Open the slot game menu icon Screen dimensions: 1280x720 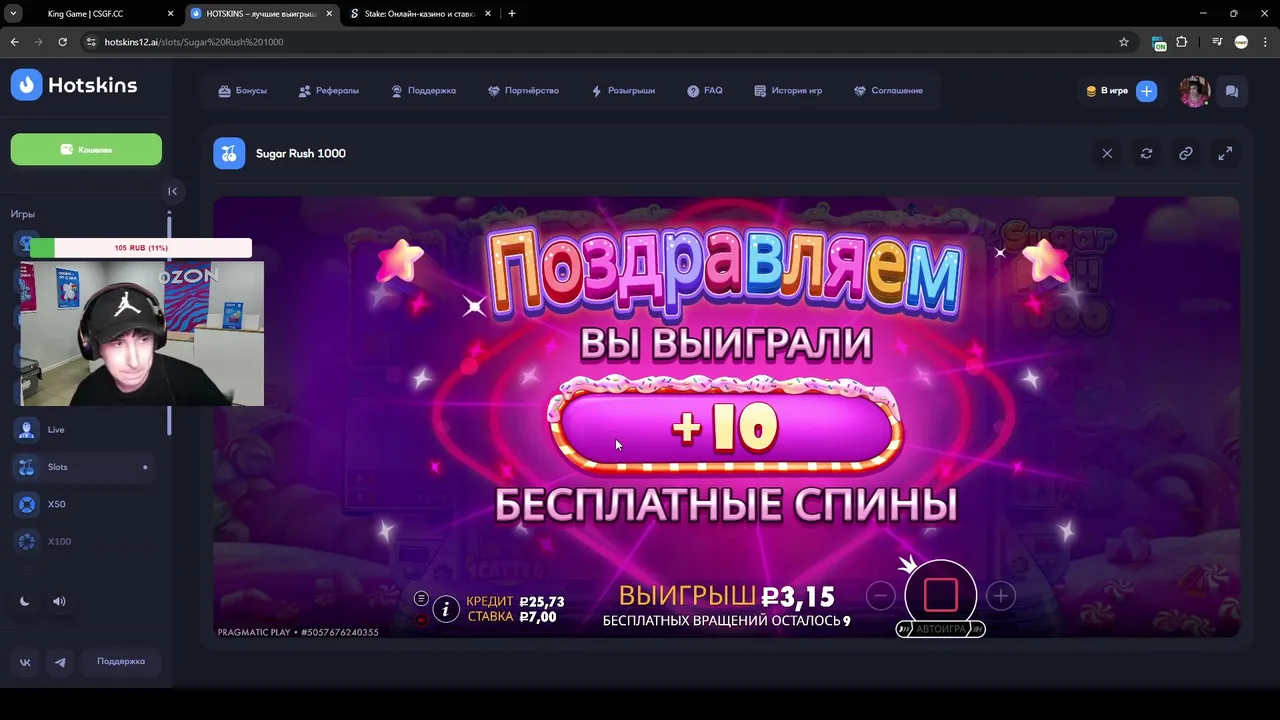coord(421,598)
